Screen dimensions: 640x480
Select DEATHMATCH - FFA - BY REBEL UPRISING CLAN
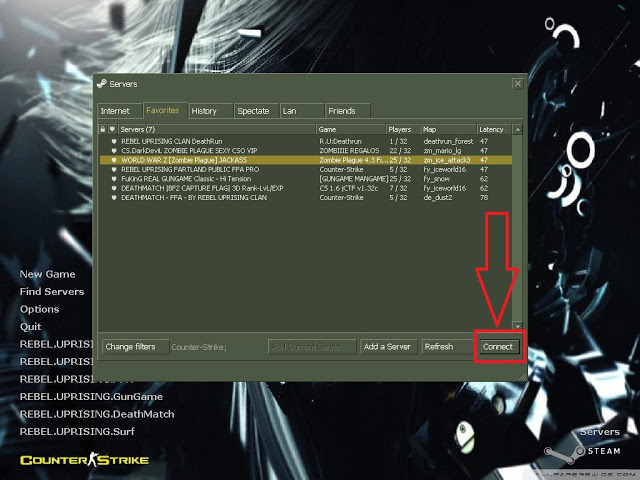[305, 198]
